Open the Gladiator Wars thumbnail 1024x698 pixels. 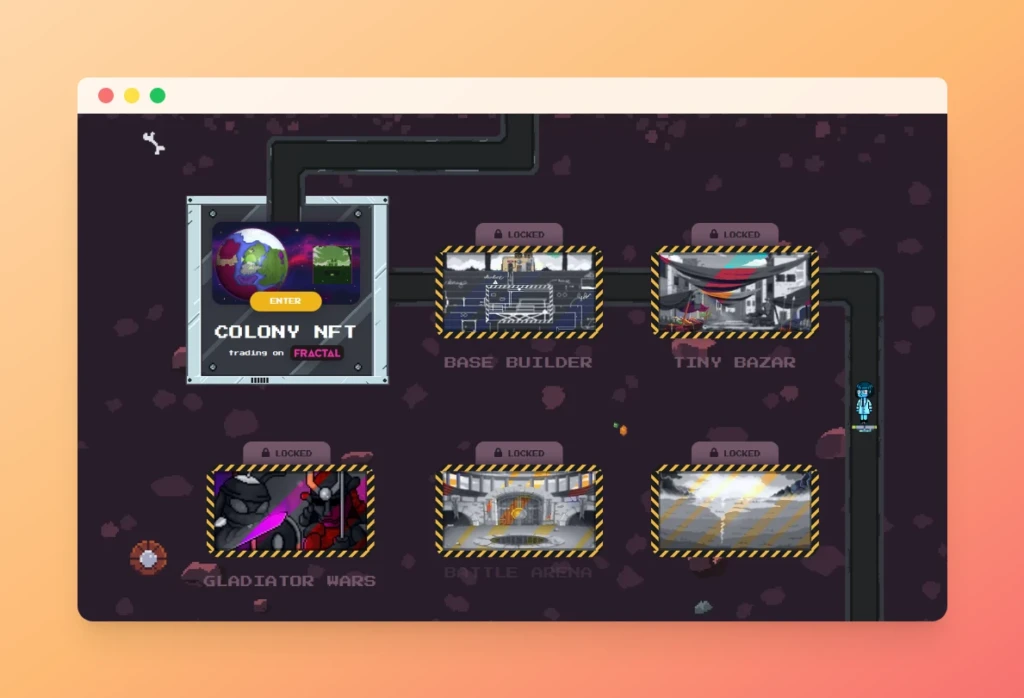coord(291,511)
